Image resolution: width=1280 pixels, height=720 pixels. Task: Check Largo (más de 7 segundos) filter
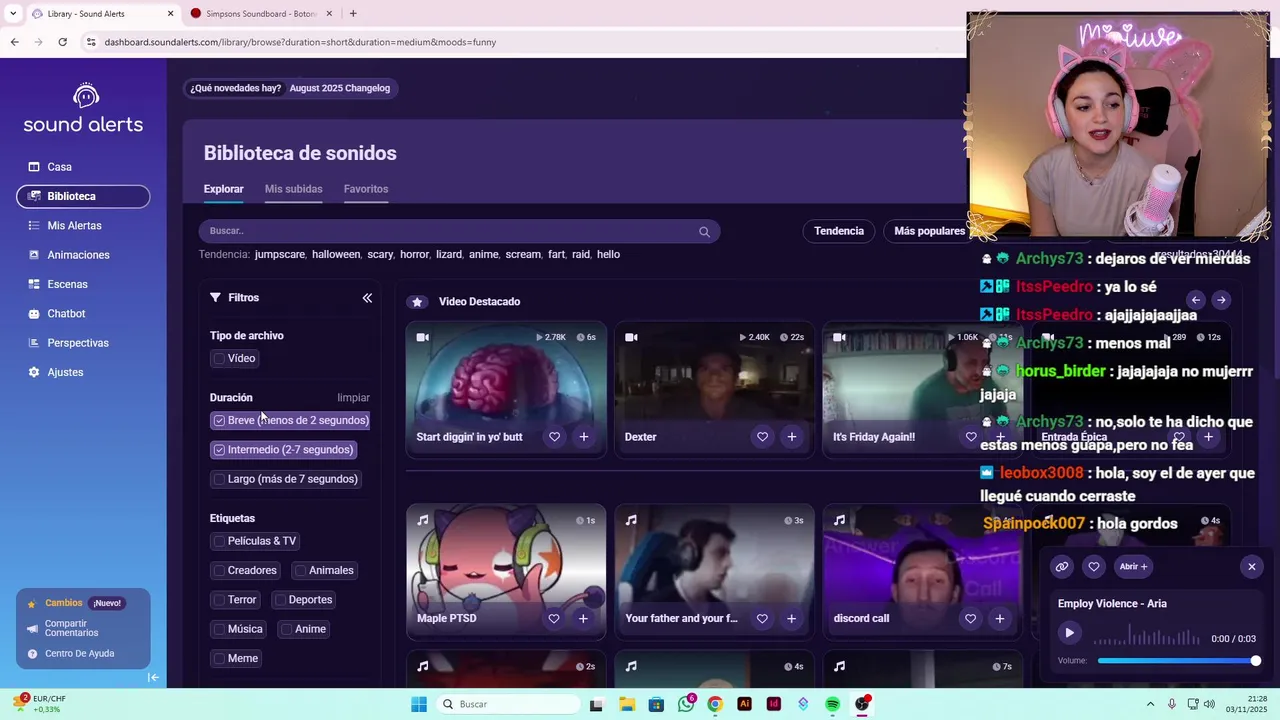[219, 479]
